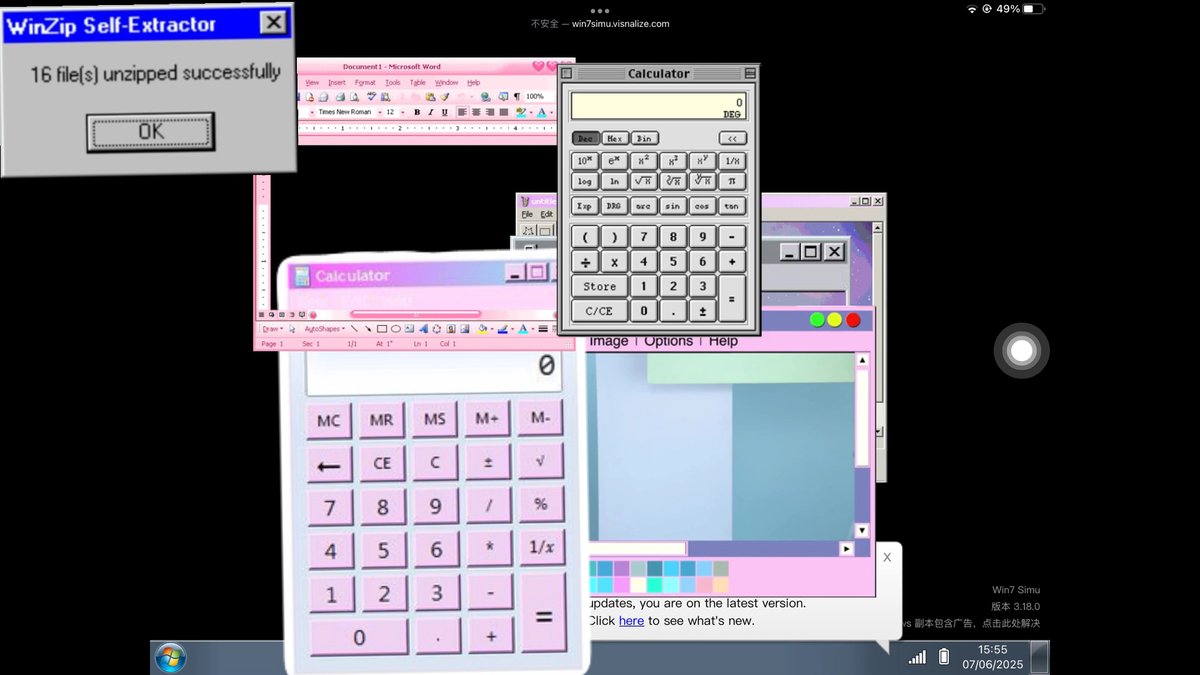This screenshot has height=675, width=1200.
Task: Open the Tools menu in Microsoft Word
Action: click(x=393, y=82)
